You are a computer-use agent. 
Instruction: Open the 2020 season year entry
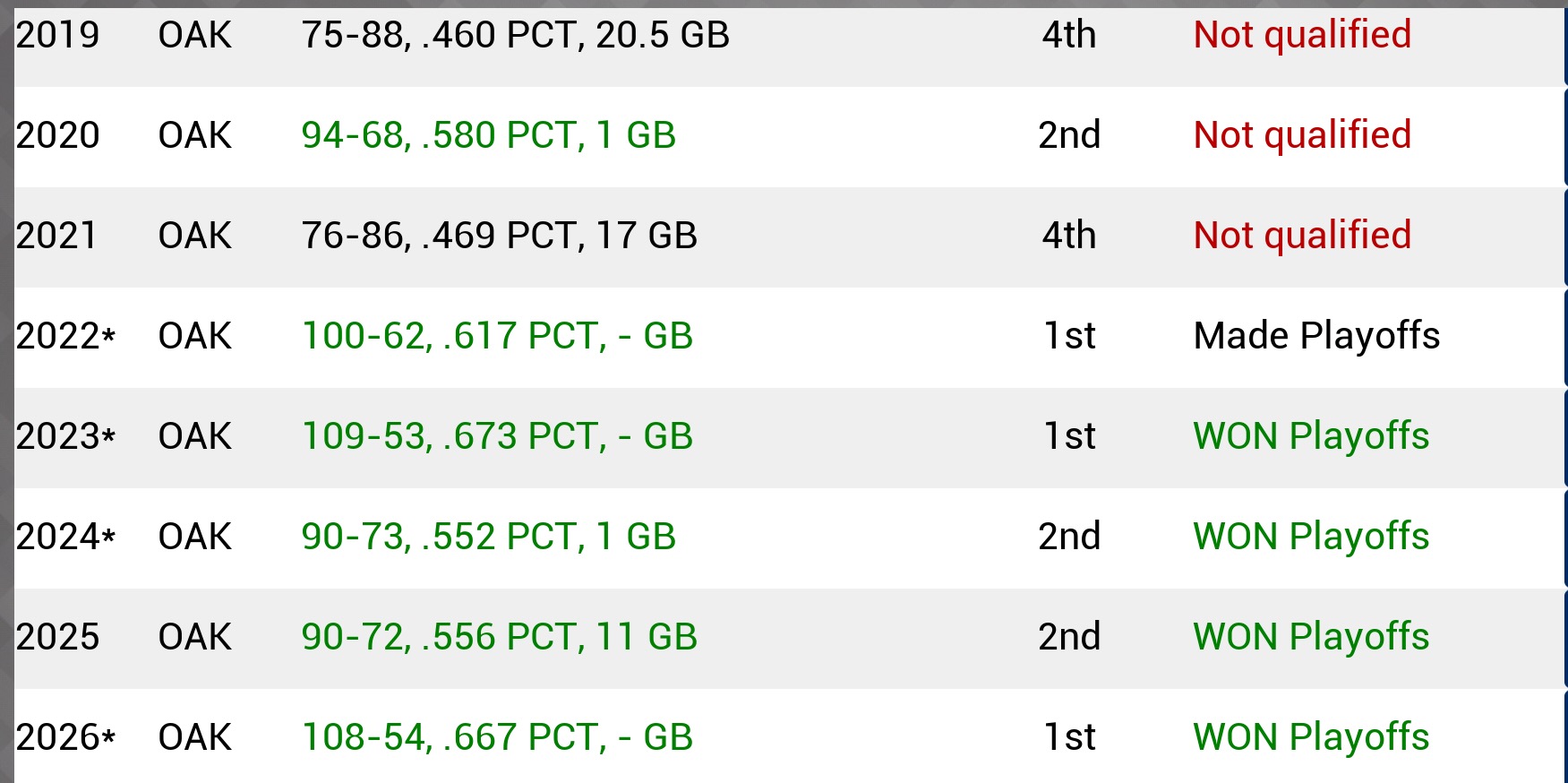point(57,136)
